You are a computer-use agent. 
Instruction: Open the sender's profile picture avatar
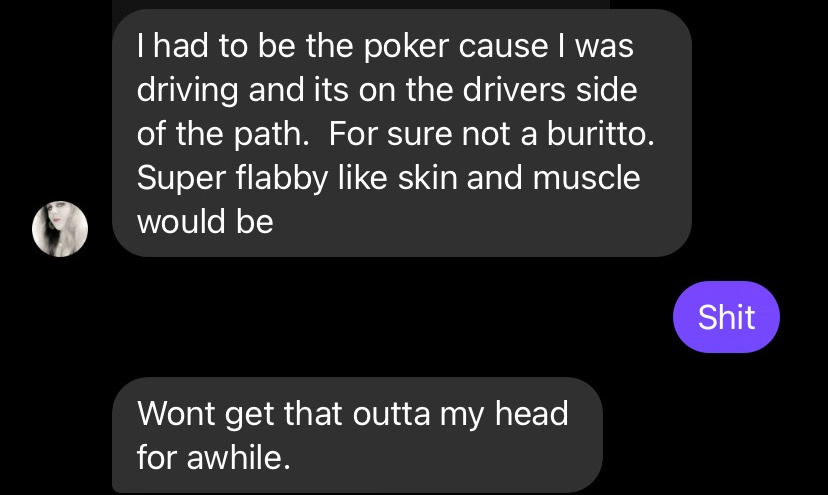pos(60,229)
